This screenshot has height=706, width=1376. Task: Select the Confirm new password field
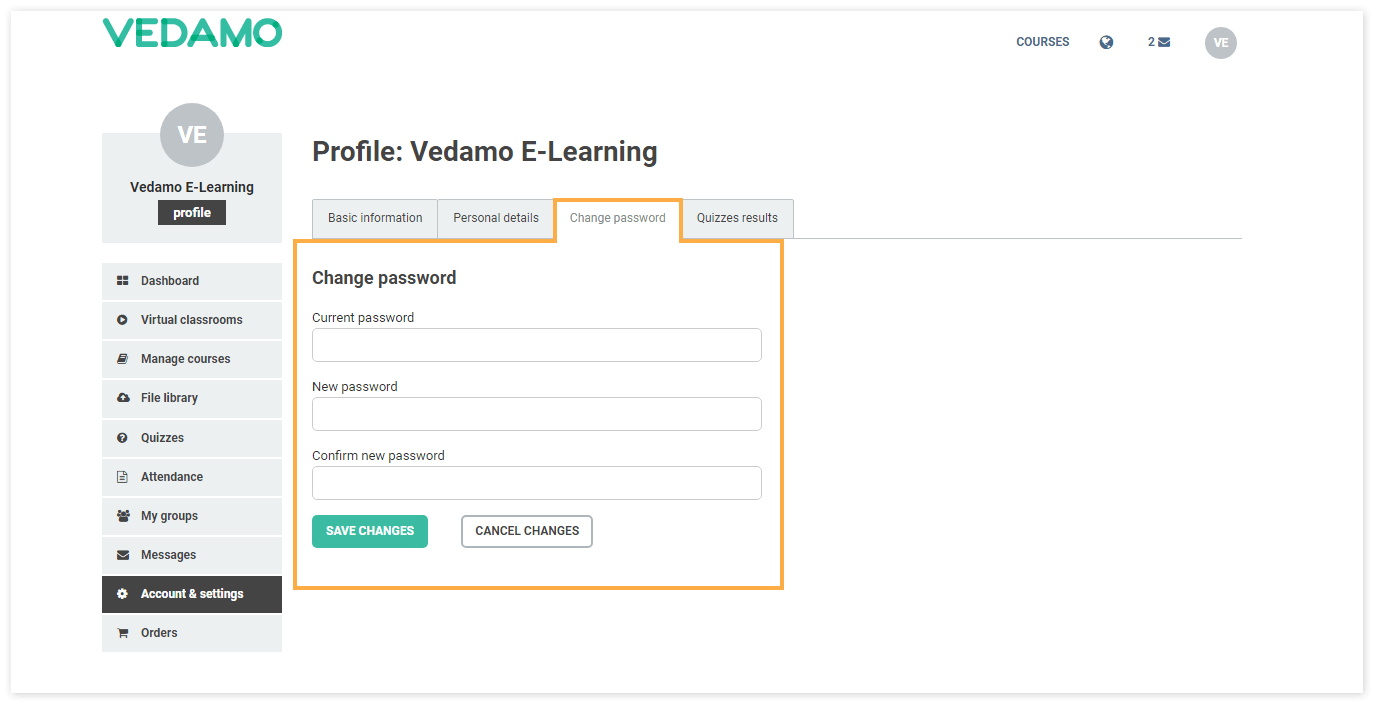tap(536, 483)
